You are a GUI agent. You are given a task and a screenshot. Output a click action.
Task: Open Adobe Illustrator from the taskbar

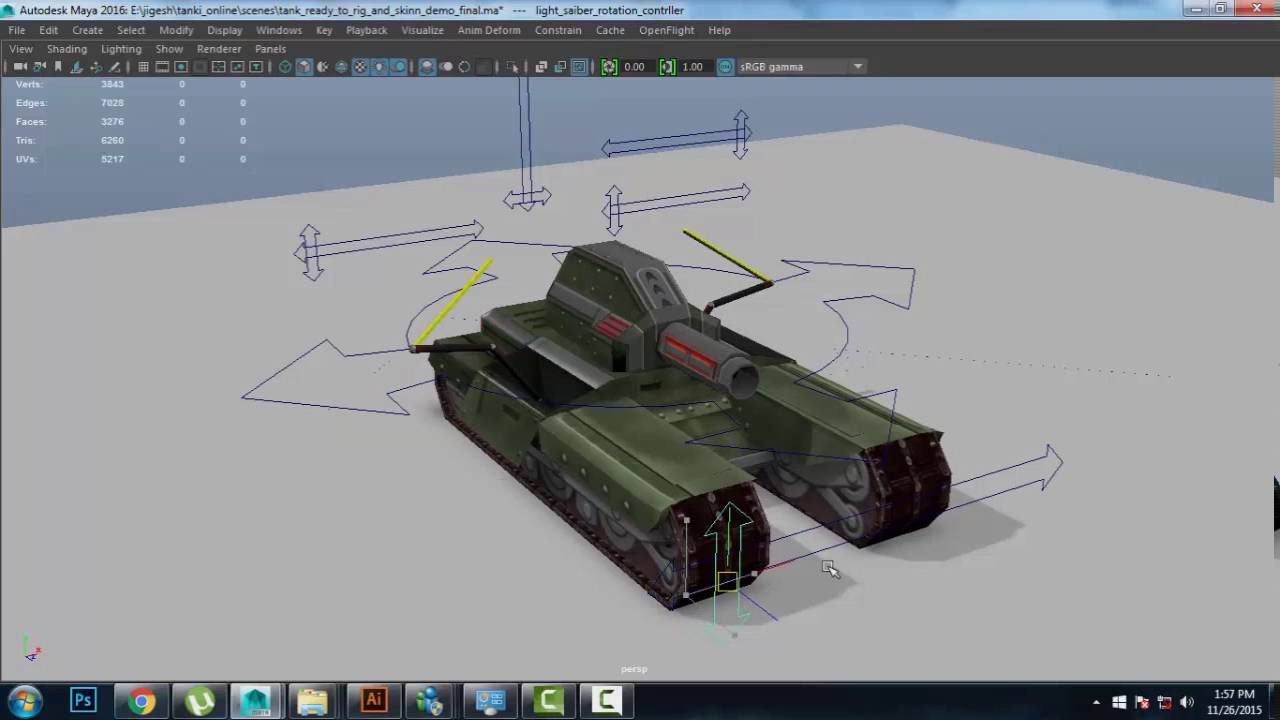click(374, 701)
